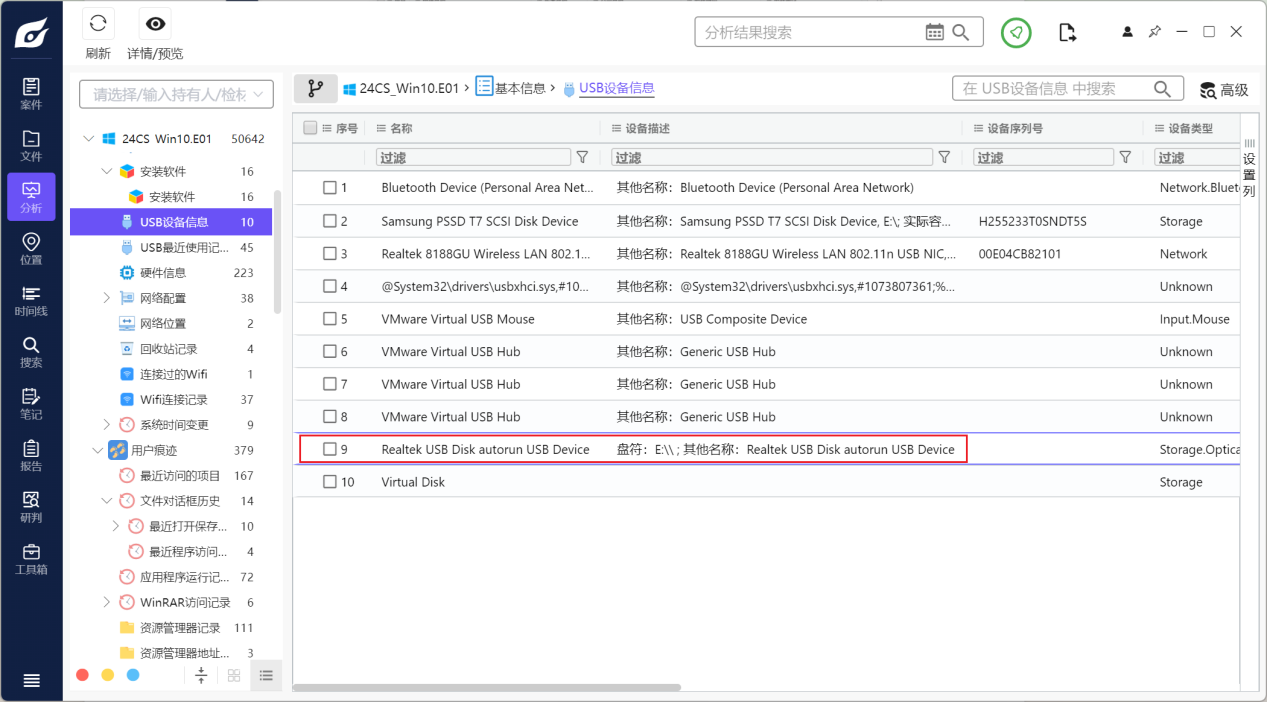Click USB设备信息 breadcrumb link
Viewport: 1267px width, 702px height.
(x=616, y=88)
